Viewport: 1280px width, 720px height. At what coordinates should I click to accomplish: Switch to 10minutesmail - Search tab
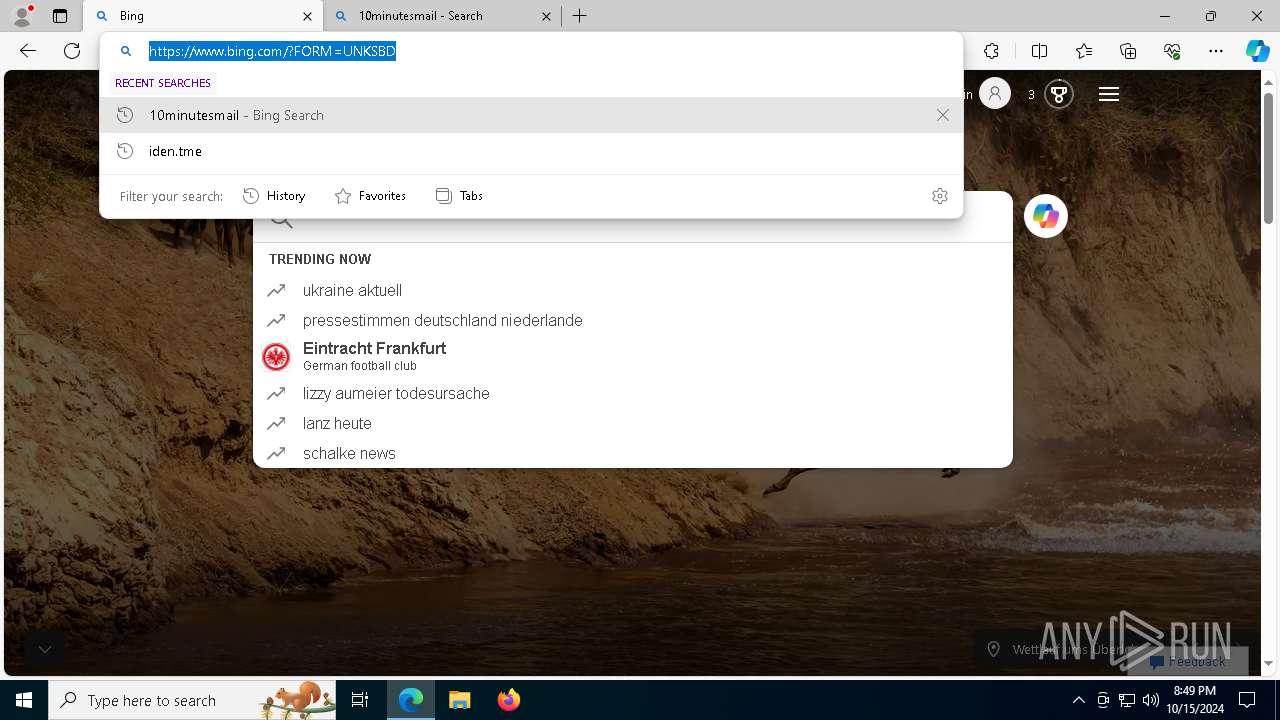(443, 16)
